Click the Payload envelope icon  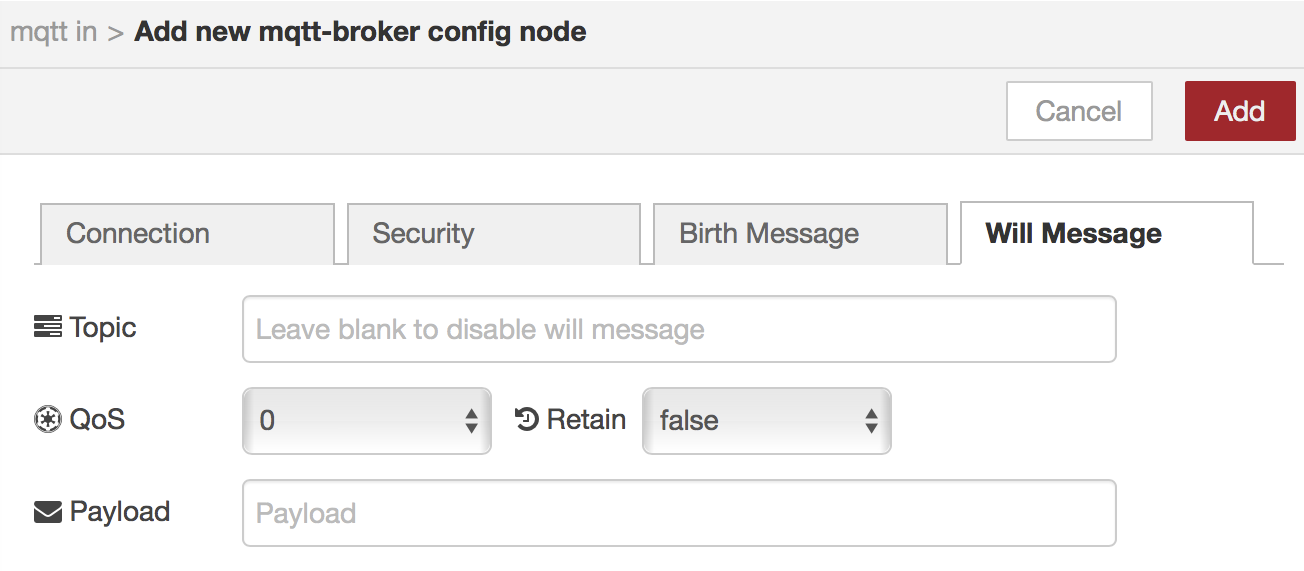click(x=47, y=512)
